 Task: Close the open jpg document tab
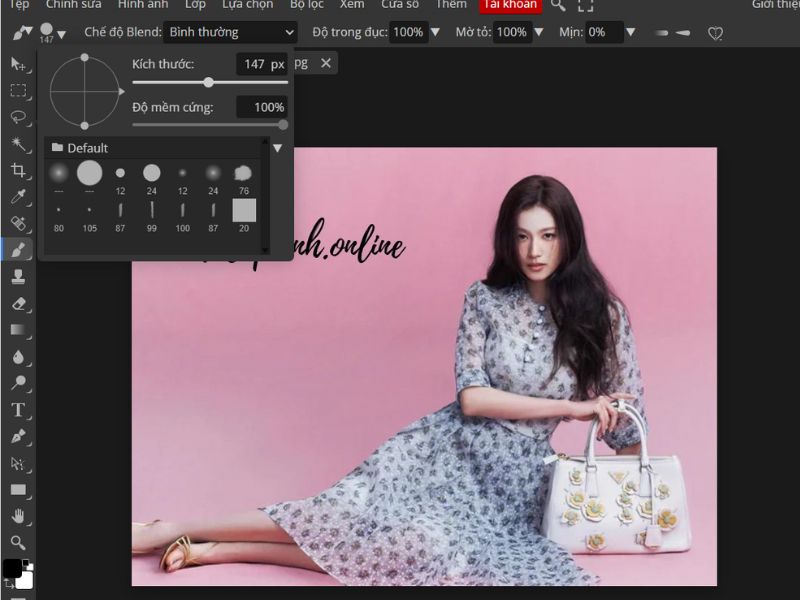coord(326,63)
